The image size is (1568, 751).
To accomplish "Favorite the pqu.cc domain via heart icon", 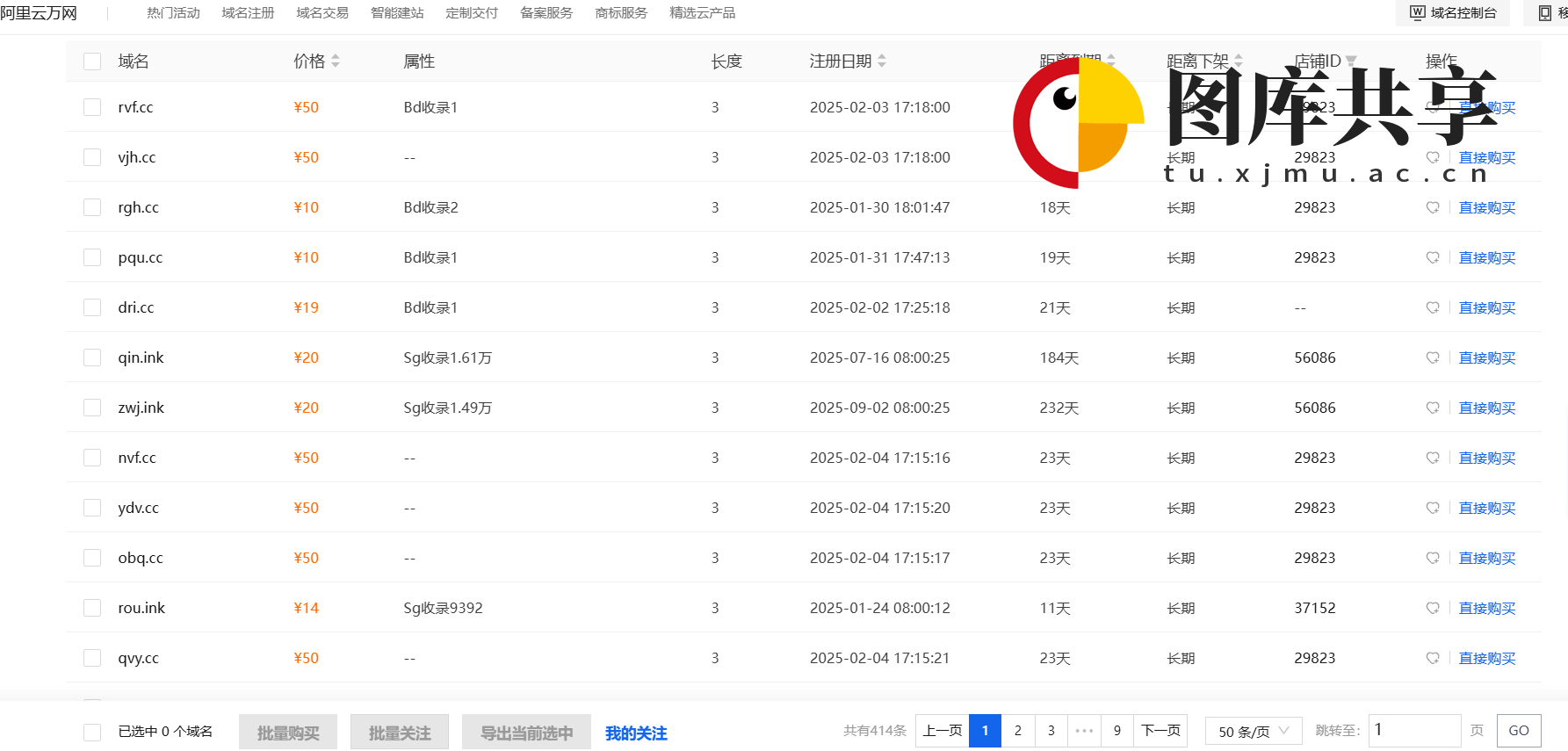I will click(x=1432, y=257).
